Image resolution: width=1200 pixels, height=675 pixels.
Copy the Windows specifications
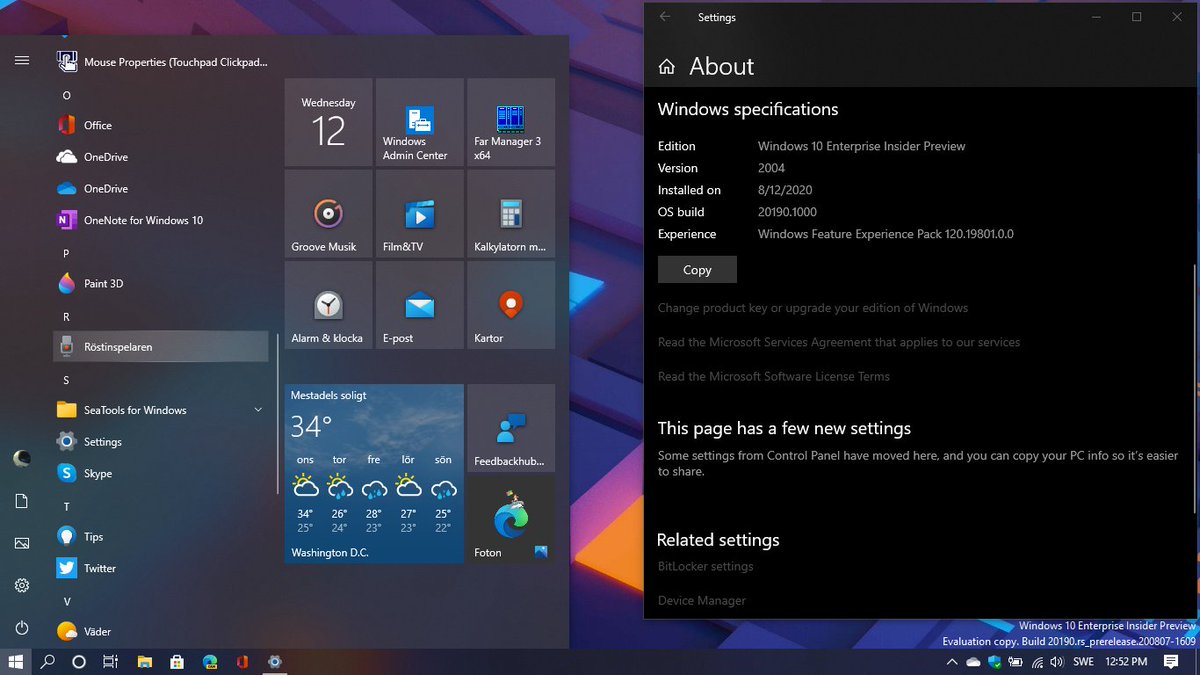click(x=697, y=270)
